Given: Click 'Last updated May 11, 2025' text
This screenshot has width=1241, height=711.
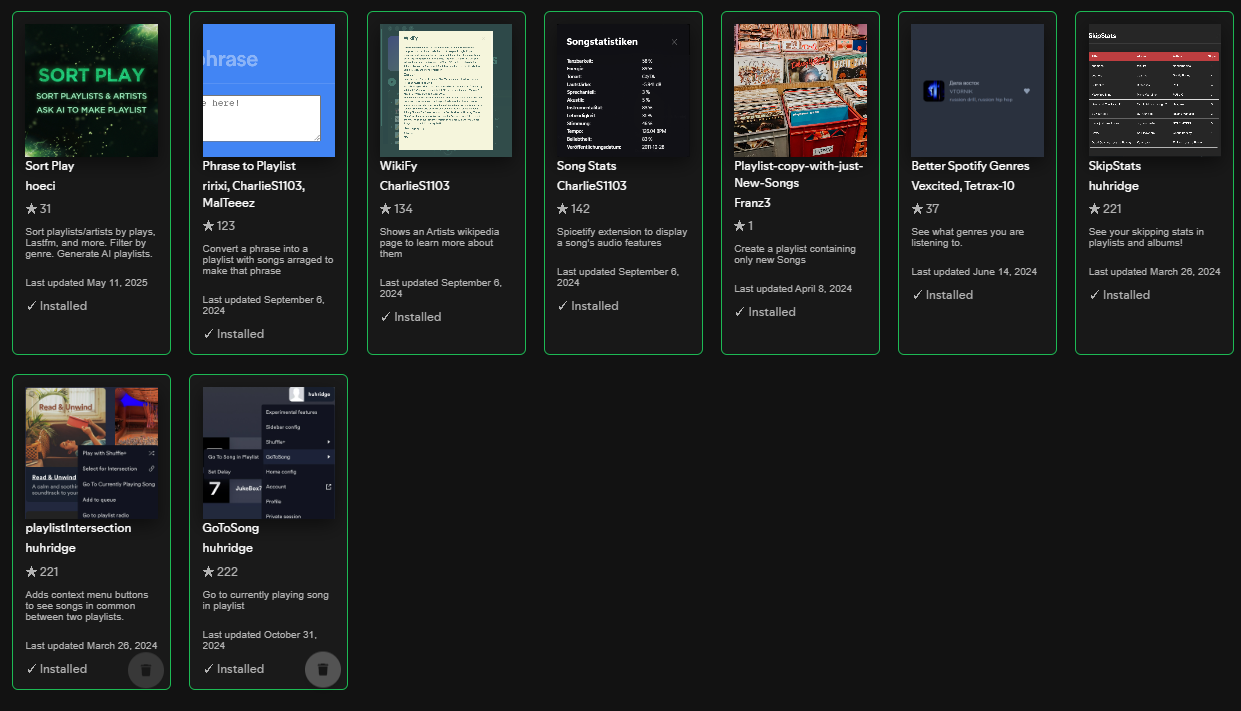Looking at the screenshot, I should tap(86, 283).
